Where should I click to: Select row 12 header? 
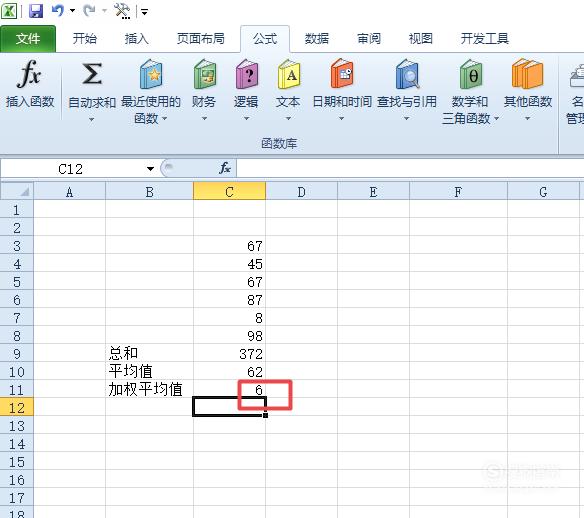[x=17, y=408]
